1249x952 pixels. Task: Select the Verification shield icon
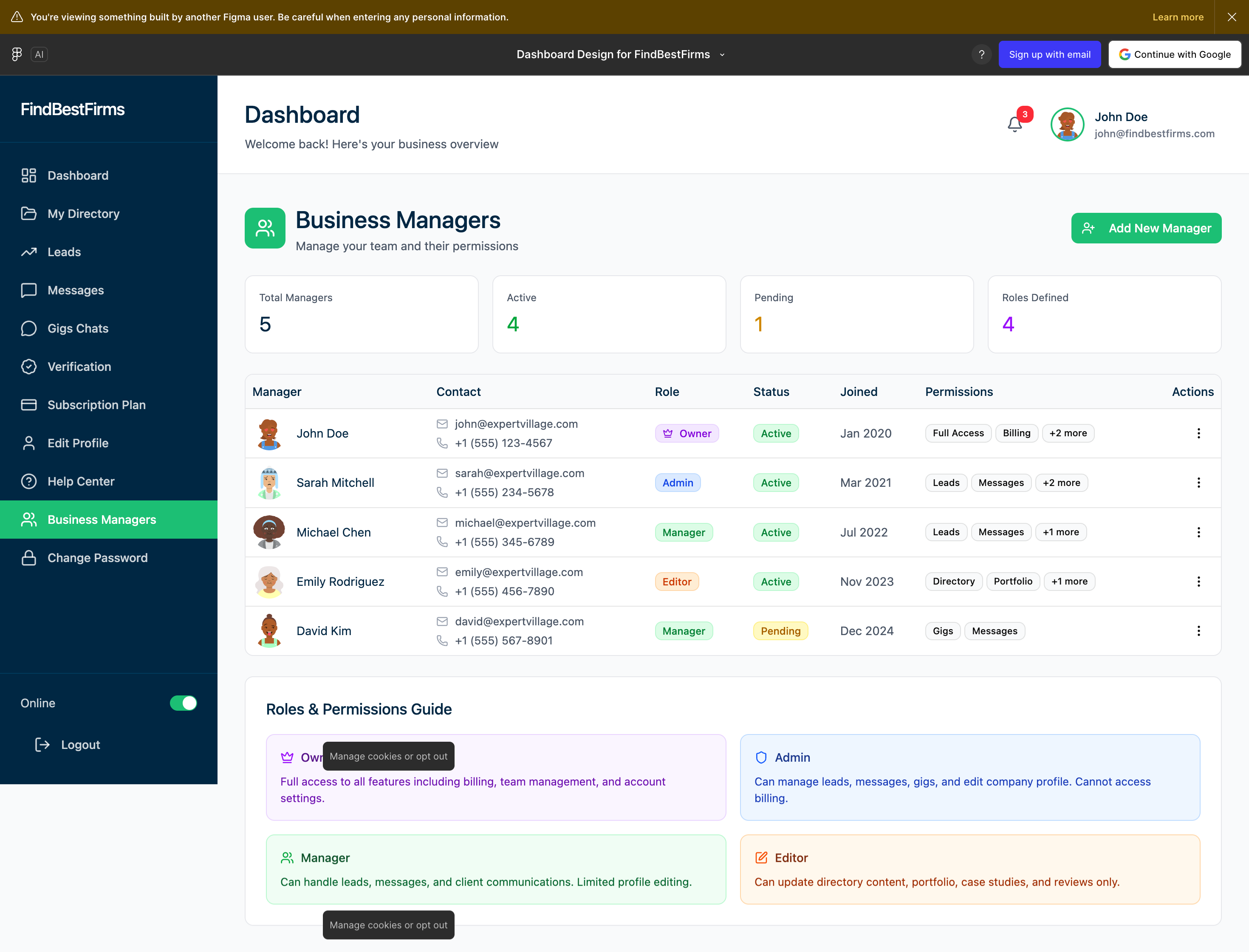(29, 366)
